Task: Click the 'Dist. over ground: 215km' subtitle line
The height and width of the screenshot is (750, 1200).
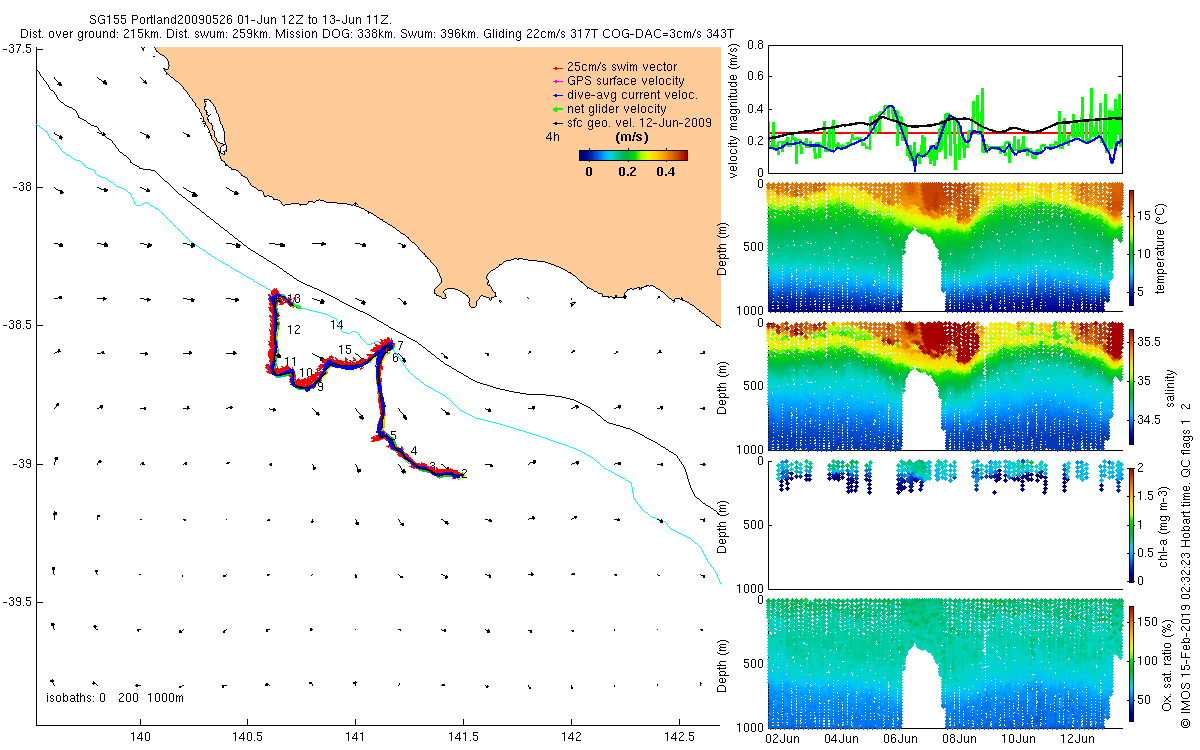Action: click(x=377, y=34)
